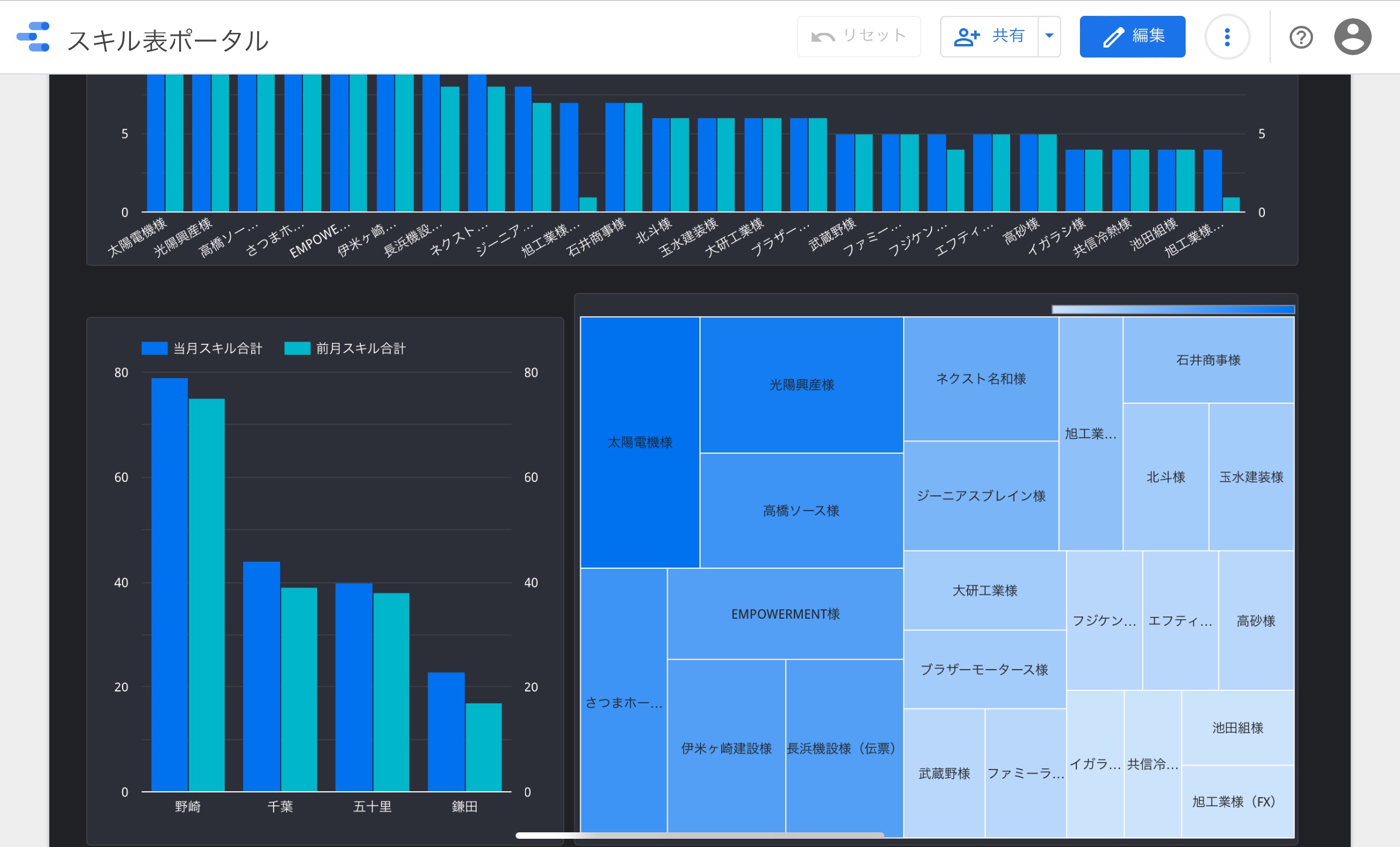Screen dimensions: 1400x847
Task: Click the リセット reset button
Action: 859,36
